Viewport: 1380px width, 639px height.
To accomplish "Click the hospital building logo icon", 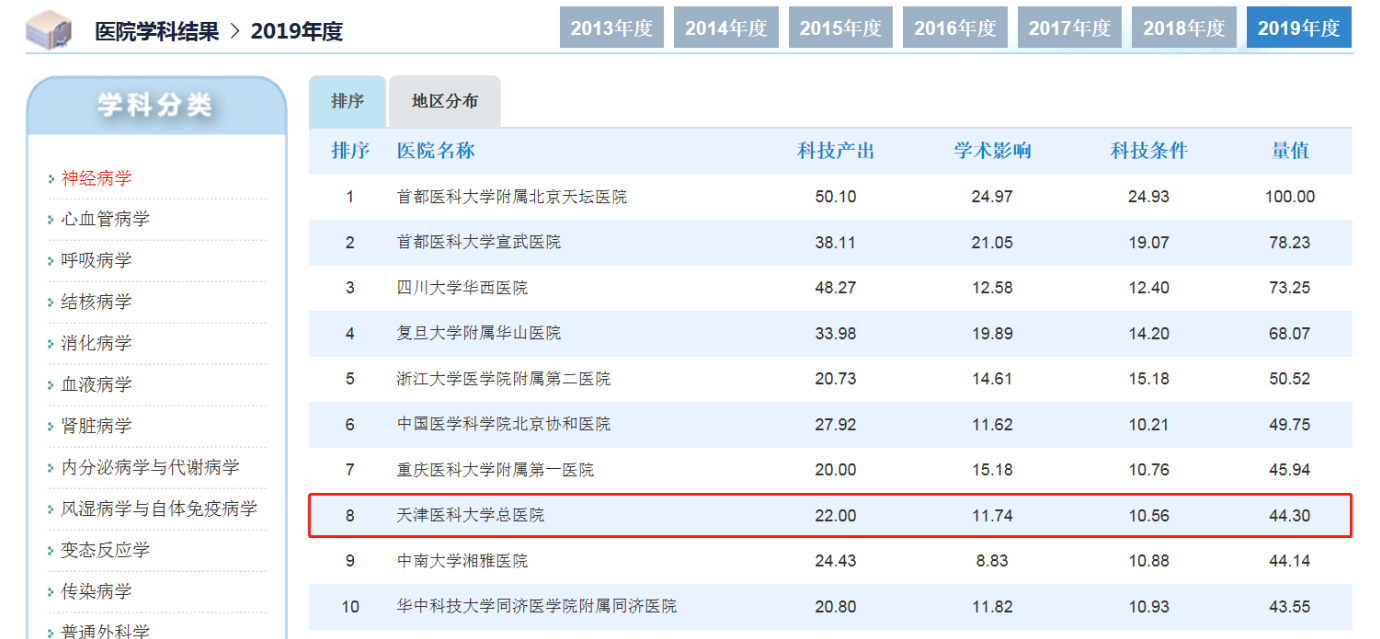I will (x=48, y=30).
